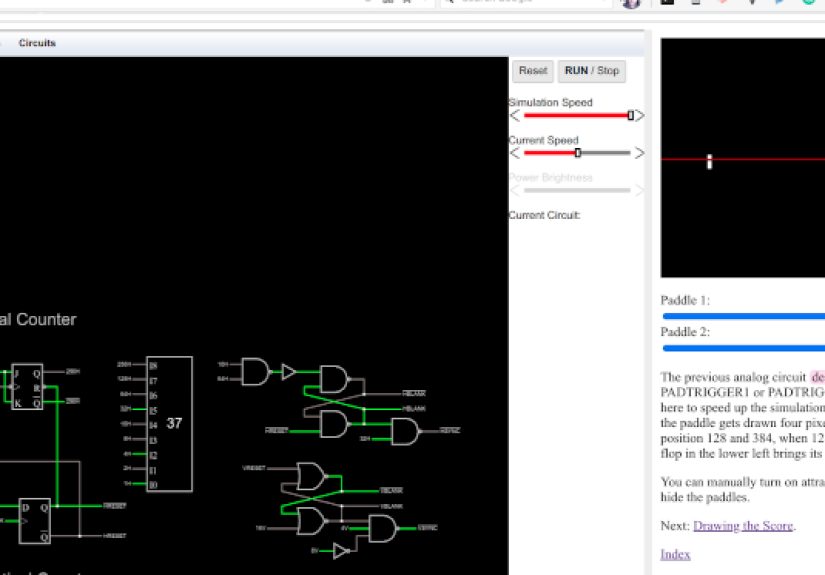
Task: Select the inverter fed by 8V
Action: pos(340,551)
